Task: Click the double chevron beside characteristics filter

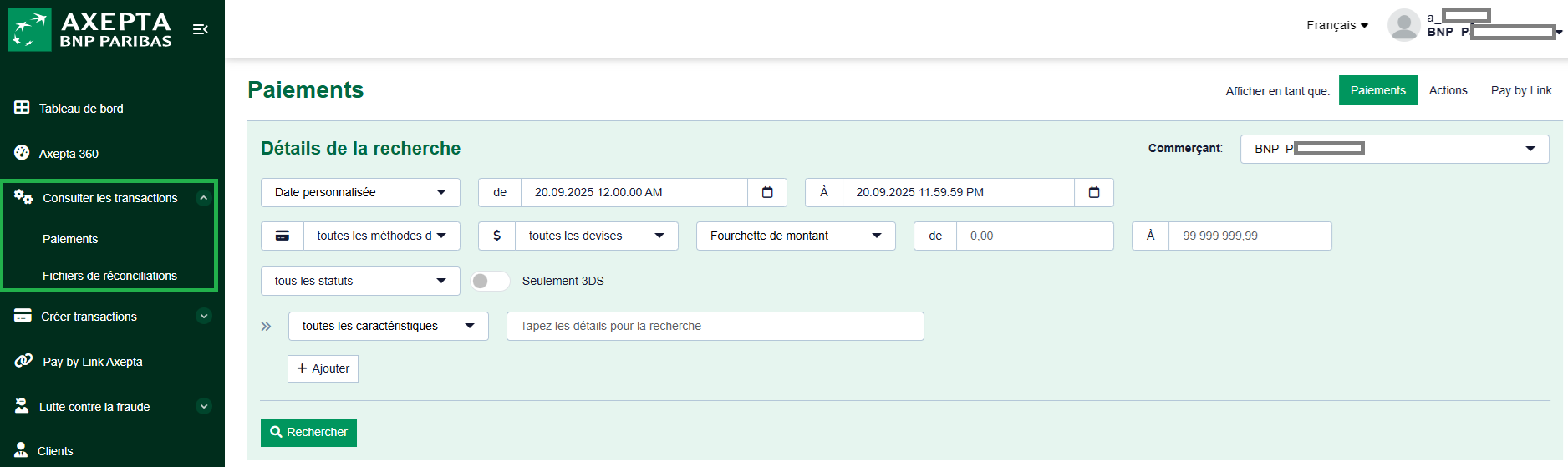Action: (267, 327)
